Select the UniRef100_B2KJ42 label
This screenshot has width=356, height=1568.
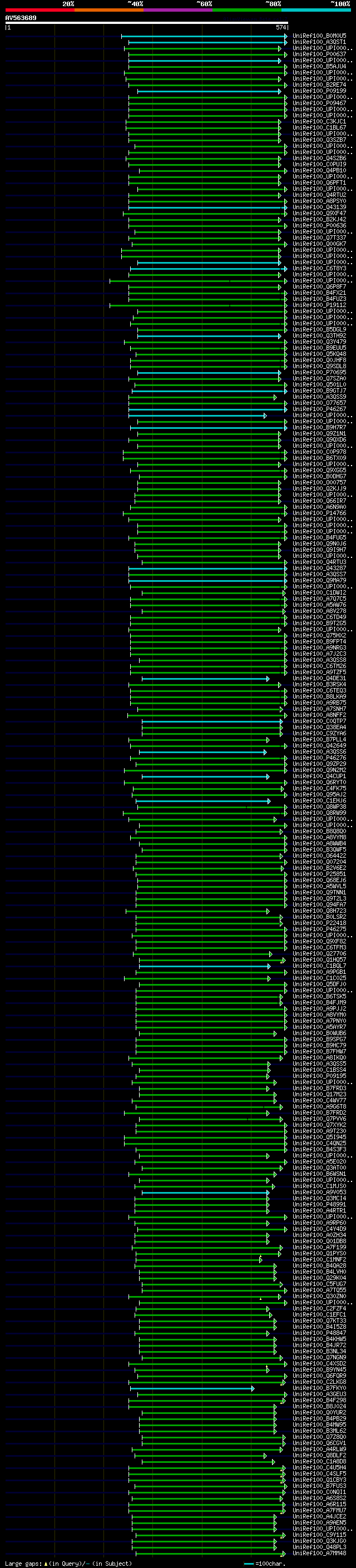click(319, 219)
